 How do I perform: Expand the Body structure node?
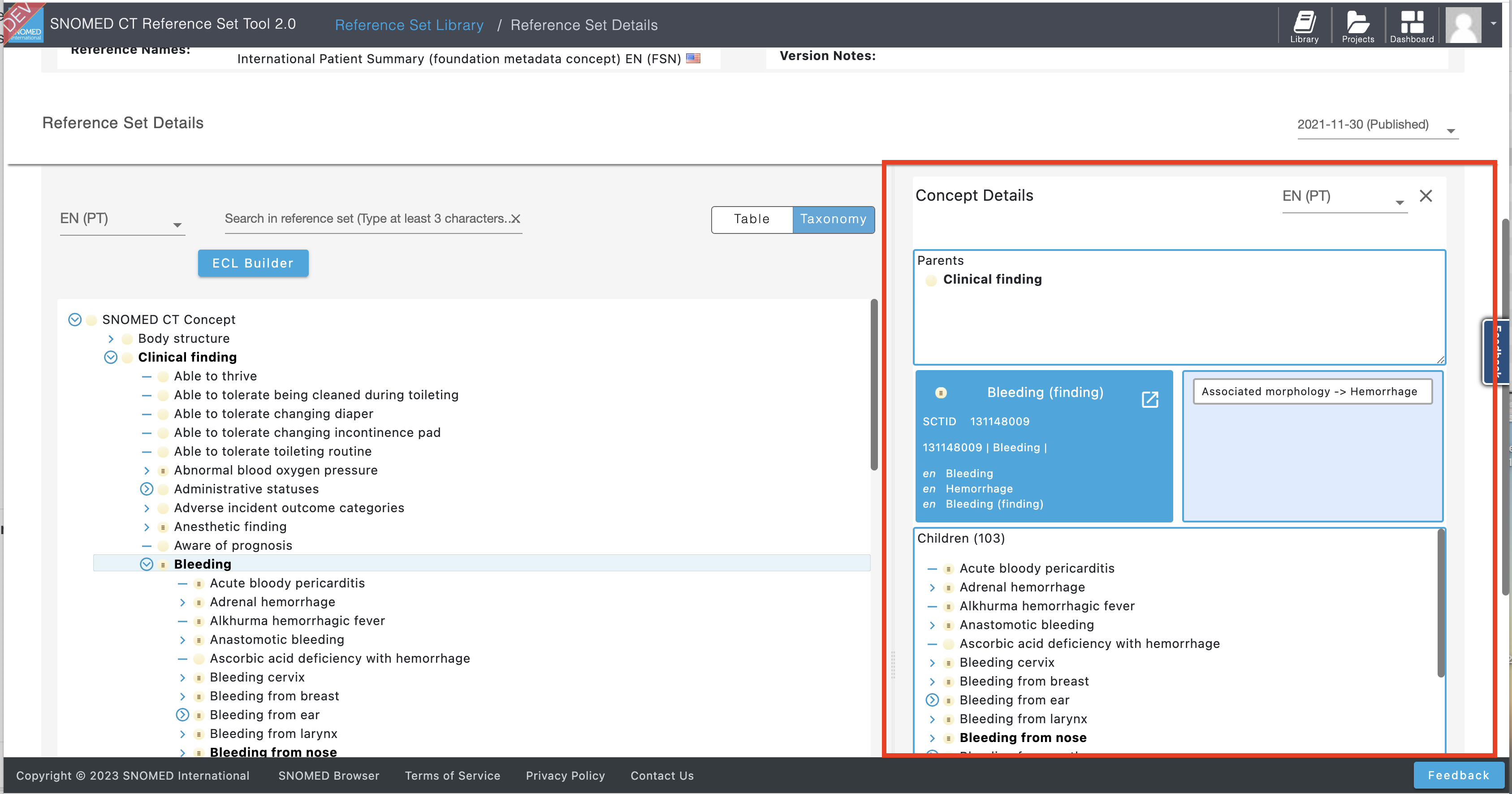pos(111,339)
